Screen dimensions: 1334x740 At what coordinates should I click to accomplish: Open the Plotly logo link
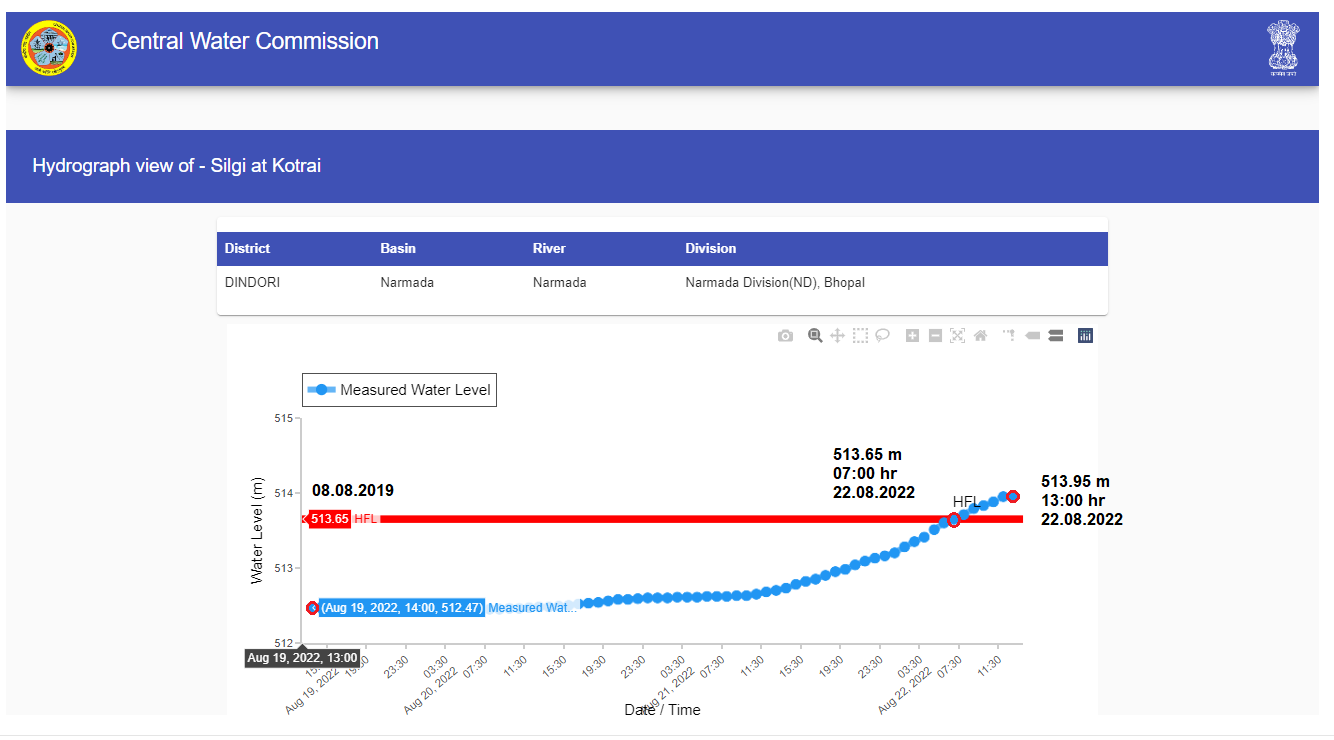pyautogui.click(x=1085, y=336)
